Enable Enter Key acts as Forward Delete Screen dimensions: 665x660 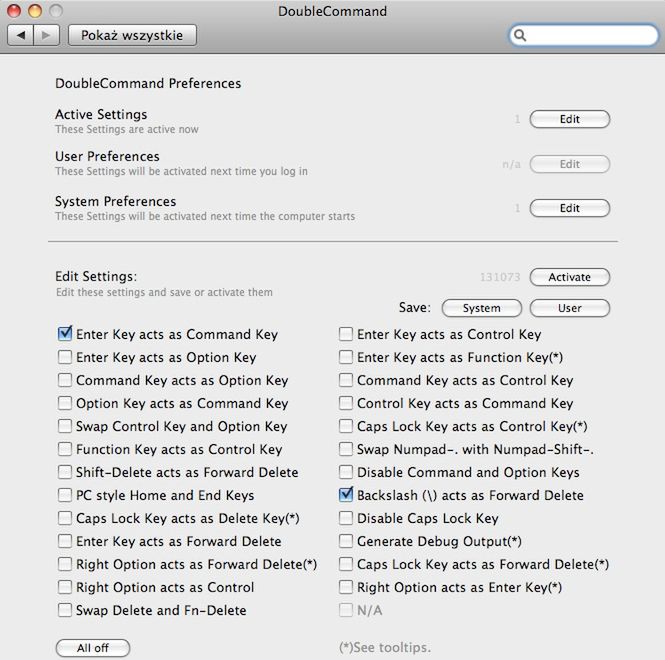pos(65,541)
